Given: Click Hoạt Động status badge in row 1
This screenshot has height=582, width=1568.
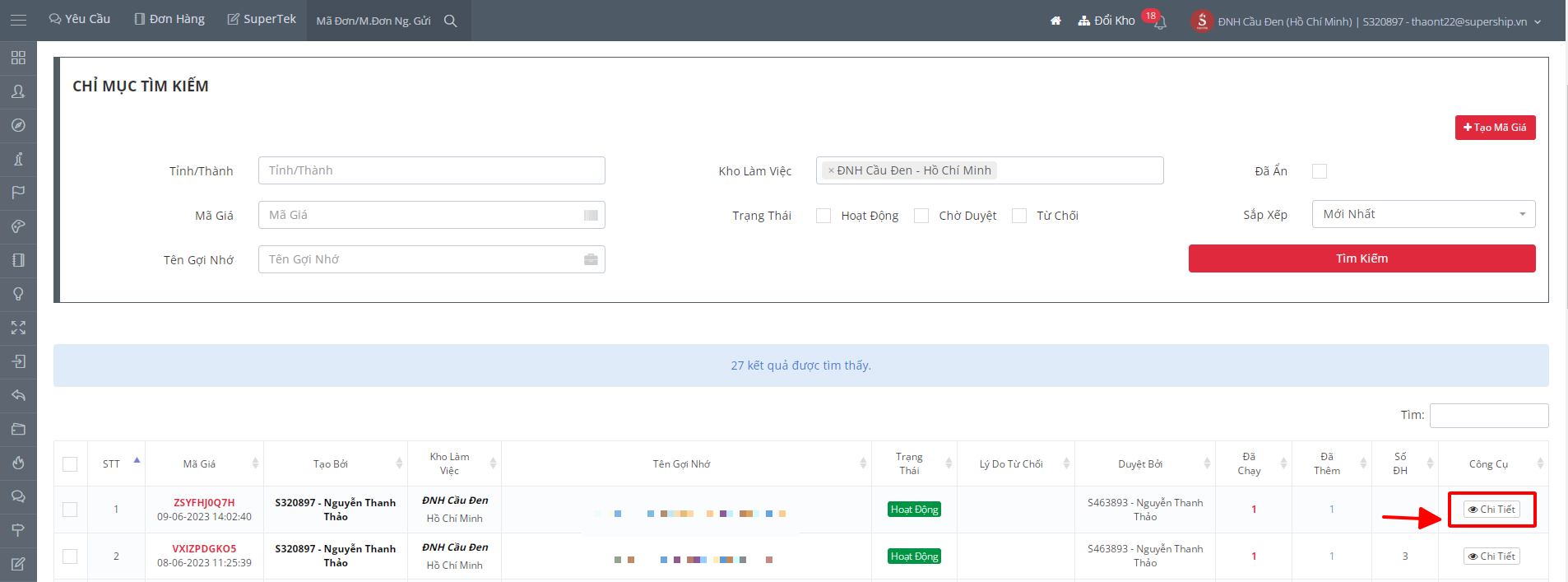Looking at the screenshot, I should tap(914, 510).
